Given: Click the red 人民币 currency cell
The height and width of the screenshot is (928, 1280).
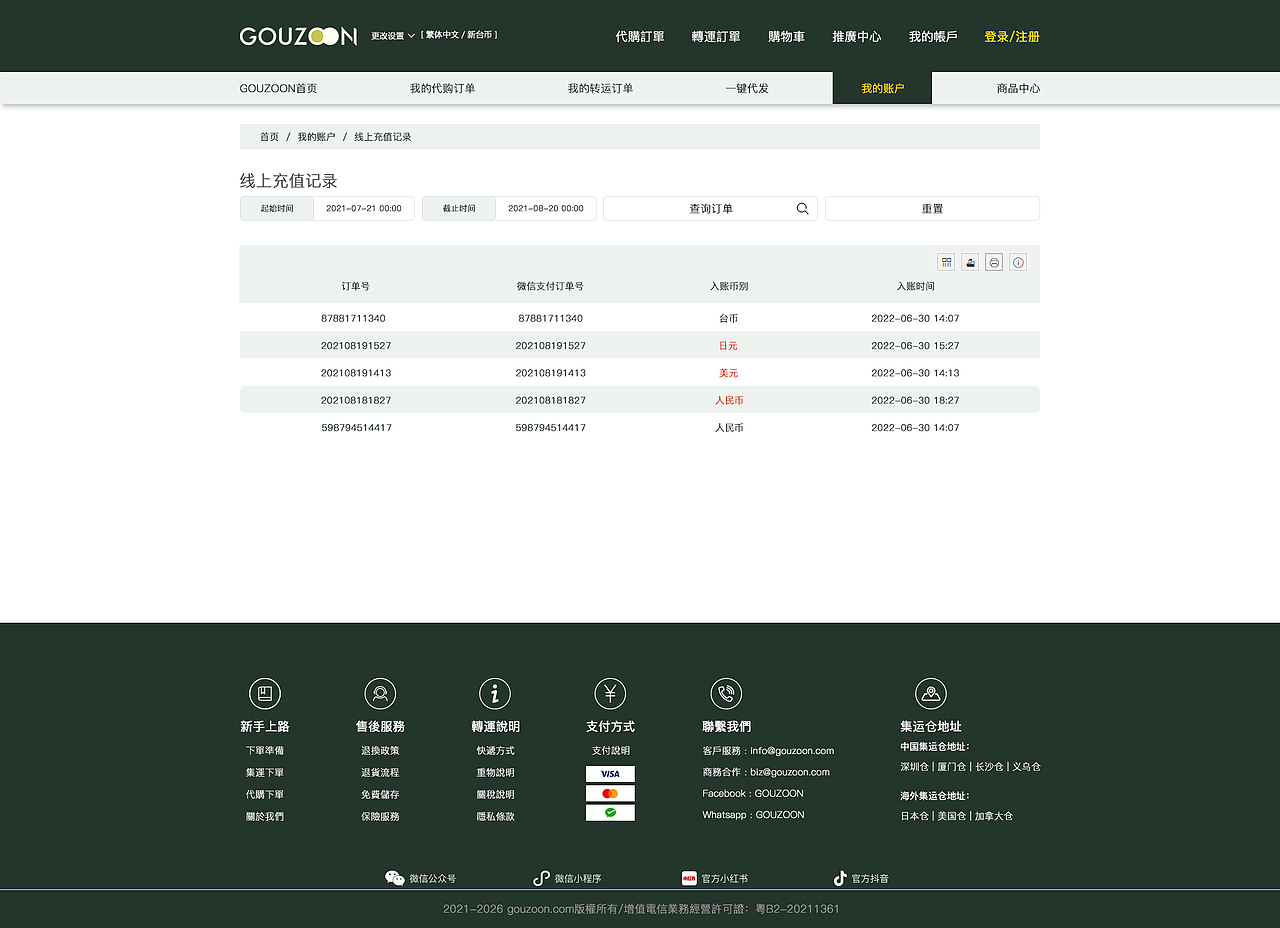Looking at the screenshot, I should pos(729,400).
